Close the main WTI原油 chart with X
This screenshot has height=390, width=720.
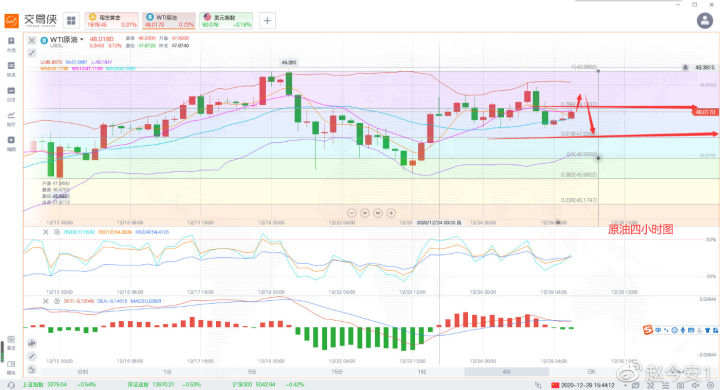(32, 40)
